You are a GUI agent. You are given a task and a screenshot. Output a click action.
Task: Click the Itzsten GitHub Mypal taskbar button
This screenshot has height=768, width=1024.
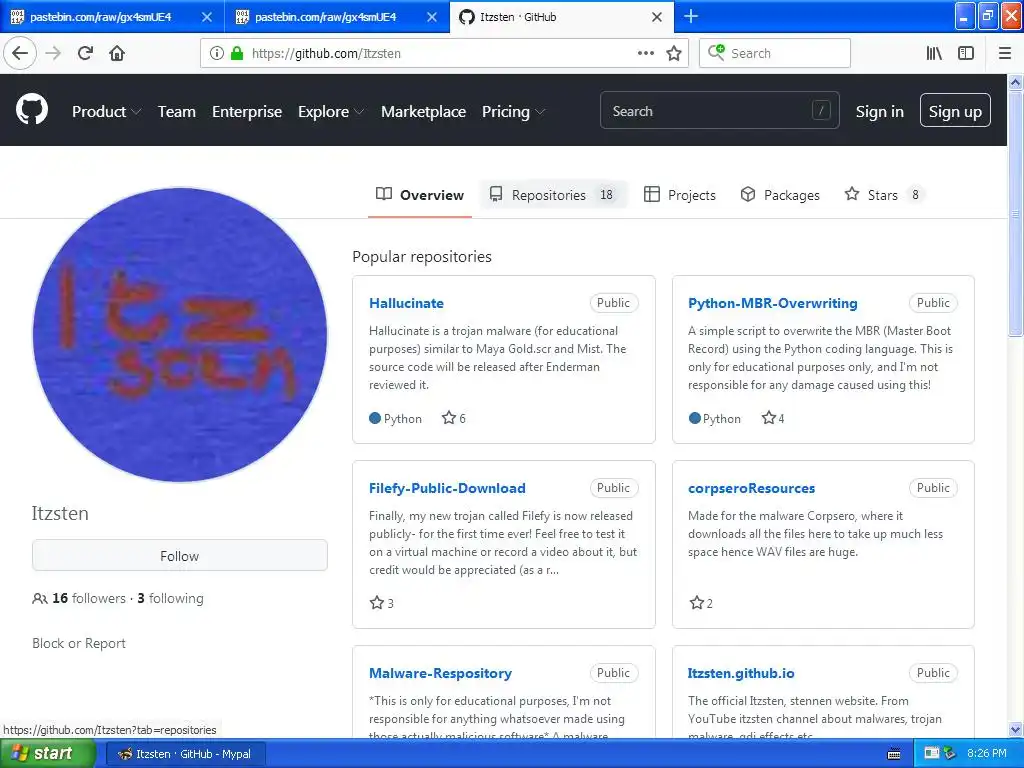(x=186, y=754)
